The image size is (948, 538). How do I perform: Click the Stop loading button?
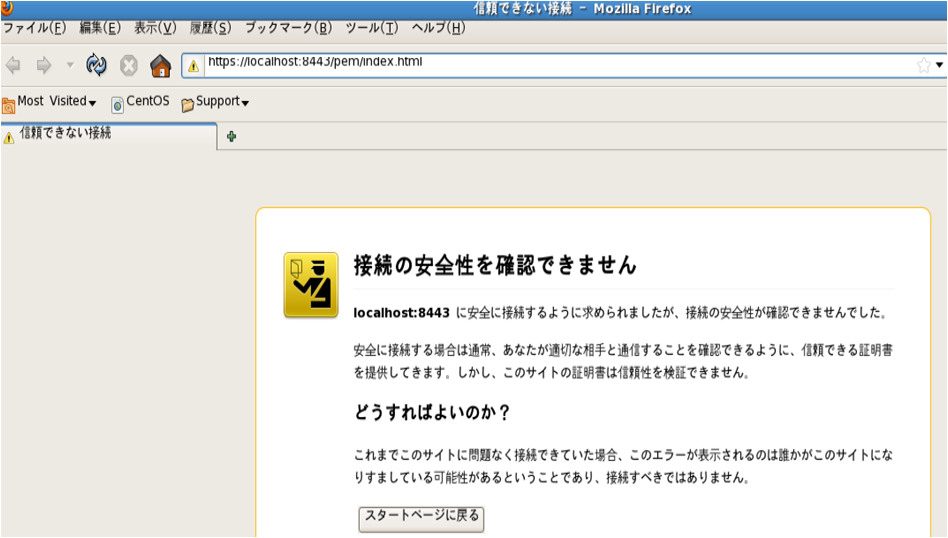coord(128,65)
